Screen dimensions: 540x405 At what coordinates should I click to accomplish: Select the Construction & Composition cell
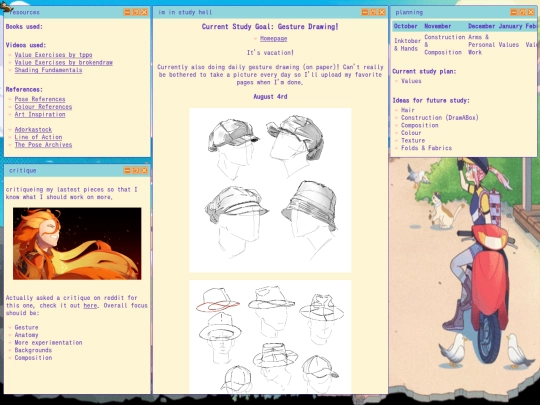point(444,45)
